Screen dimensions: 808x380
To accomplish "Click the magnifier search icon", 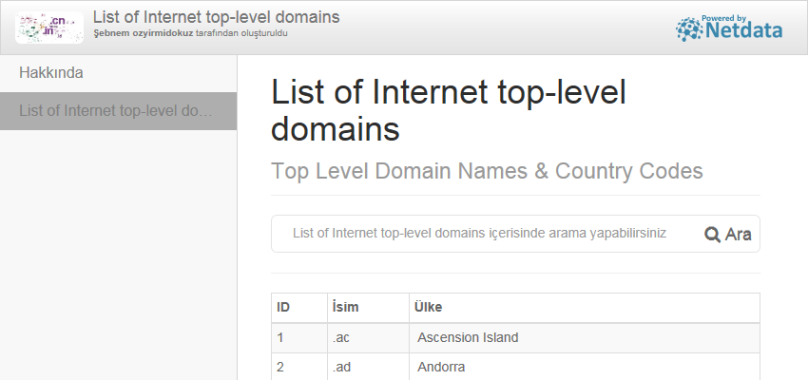I will coord(712,235).
